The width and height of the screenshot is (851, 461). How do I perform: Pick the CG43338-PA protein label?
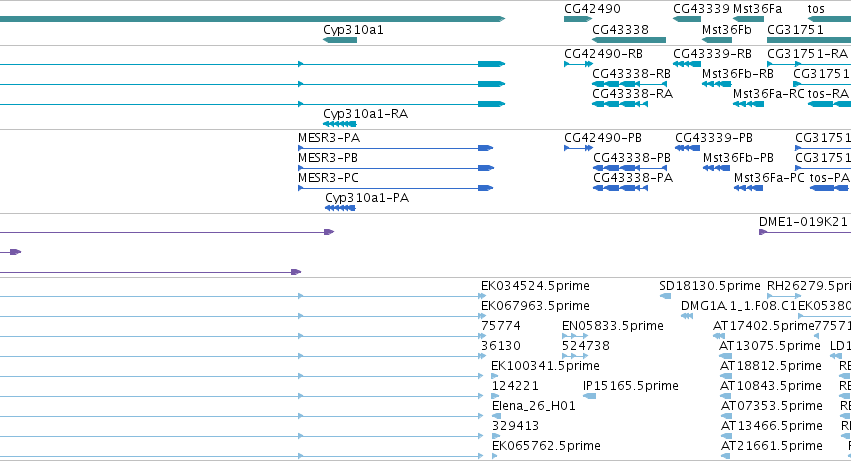click(x=633, y=178)
